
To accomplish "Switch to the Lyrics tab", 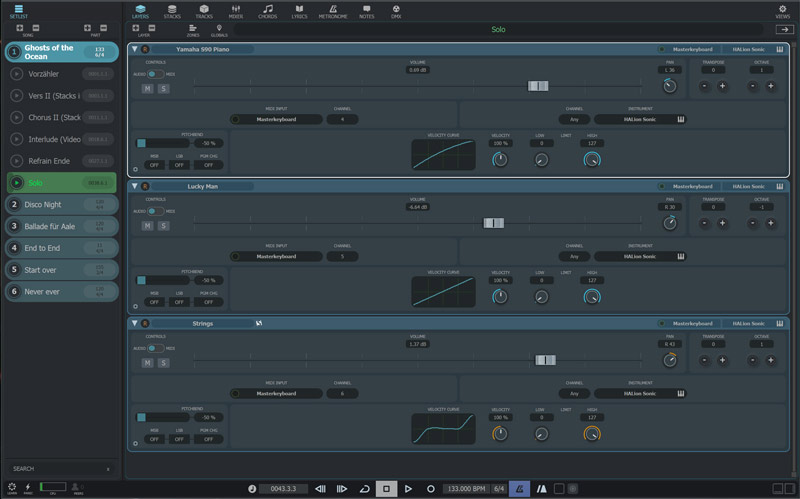I will coord(298,12).
